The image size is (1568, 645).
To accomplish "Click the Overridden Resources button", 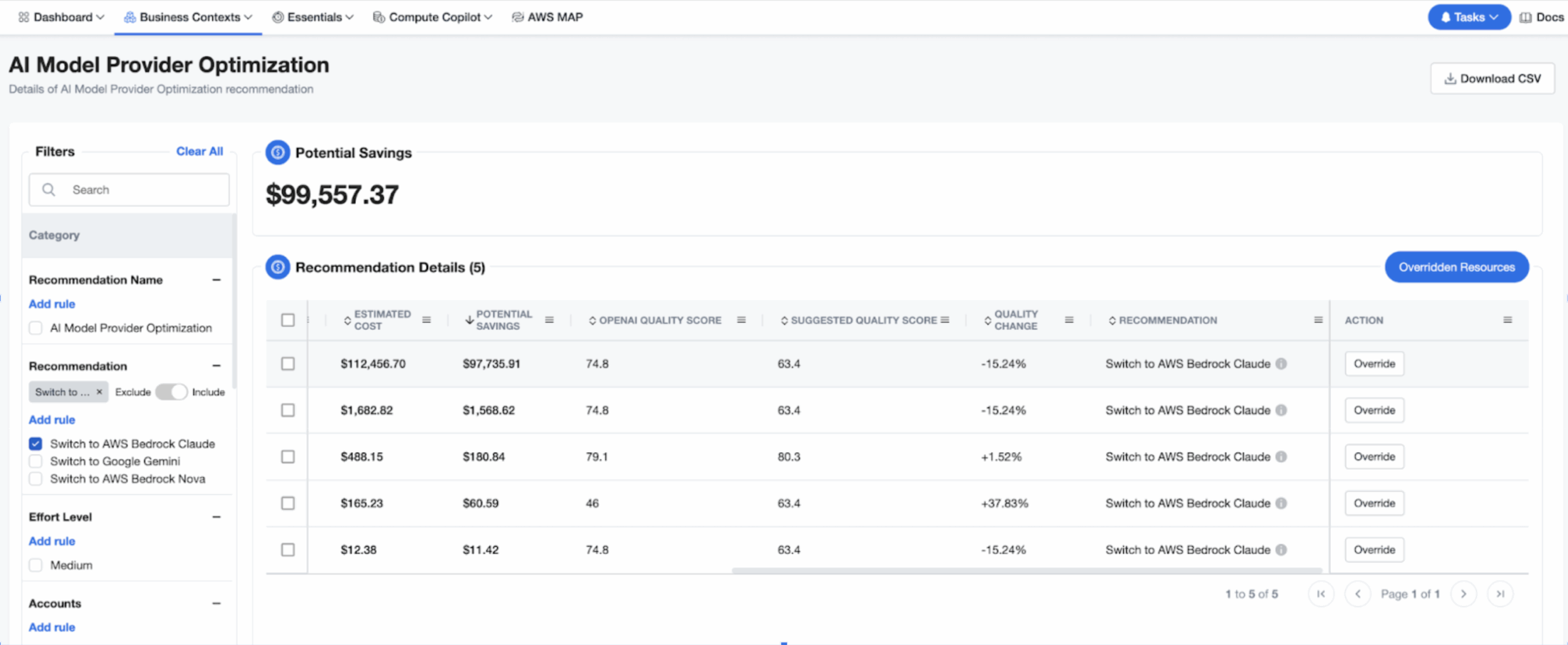I will [x=1457, y=267].
